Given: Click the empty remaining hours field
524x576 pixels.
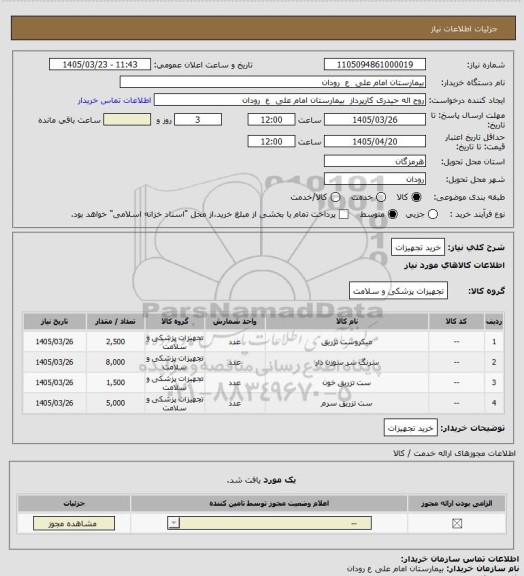Looking at the screenshot, I should click(127, 120).
